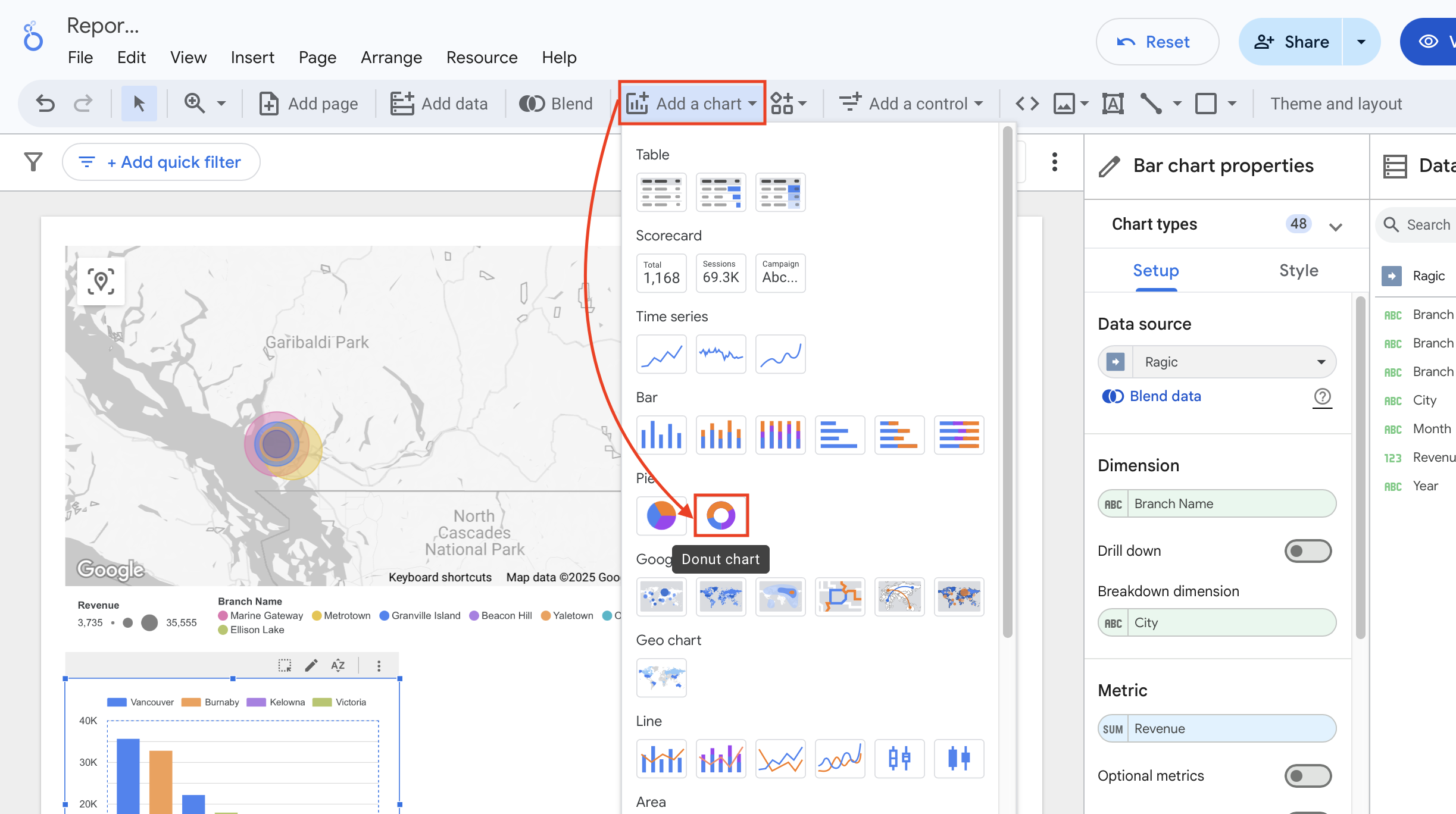
Task: Open the Add a chart dropdown
Action: [692, 104]
